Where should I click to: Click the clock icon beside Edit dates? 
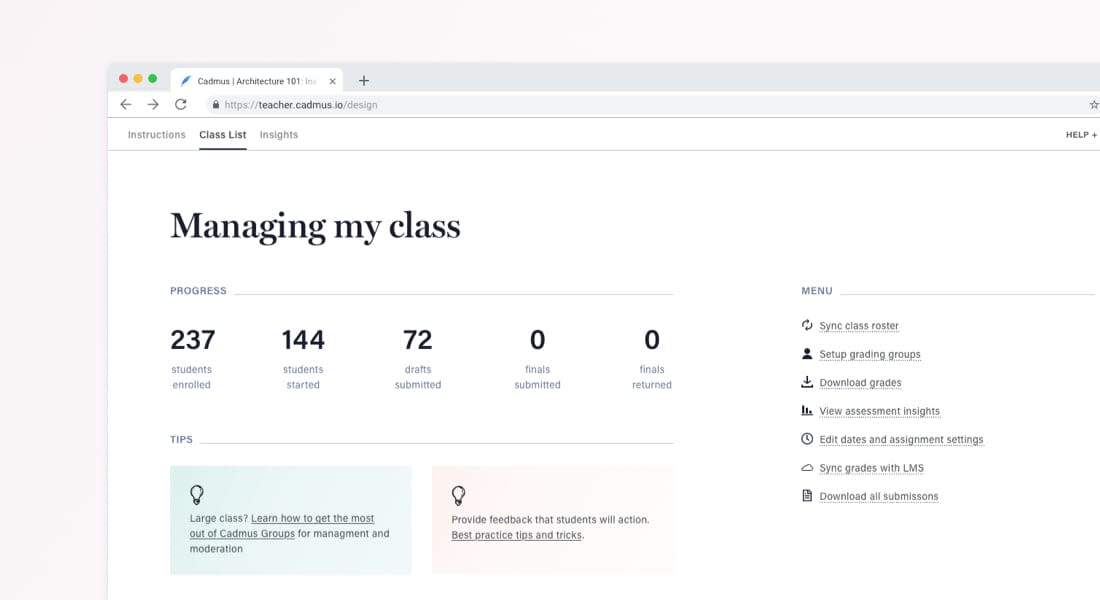807,439
